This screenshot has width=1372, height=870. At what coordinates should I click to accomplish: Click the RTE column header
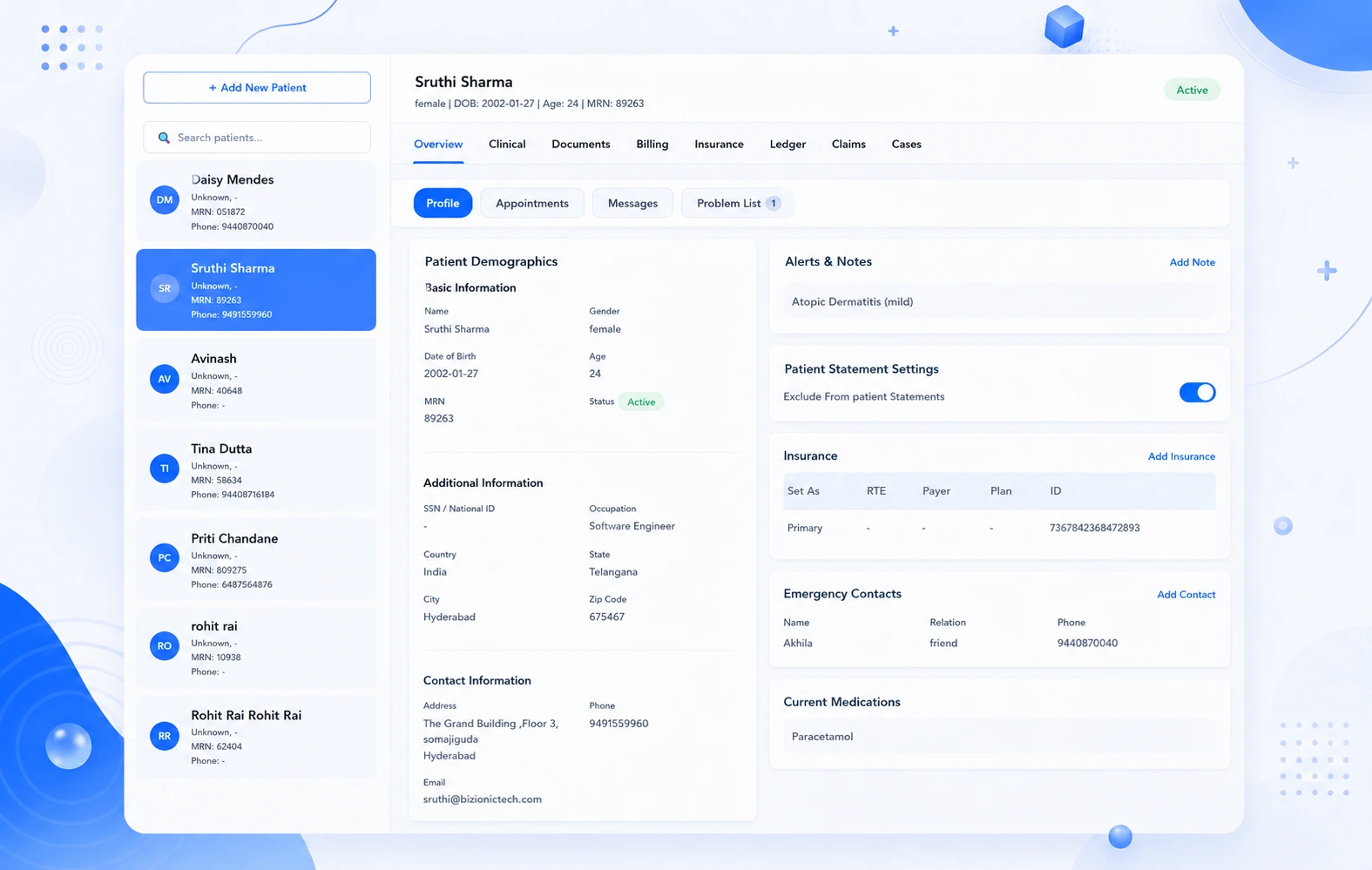(875, 491)
